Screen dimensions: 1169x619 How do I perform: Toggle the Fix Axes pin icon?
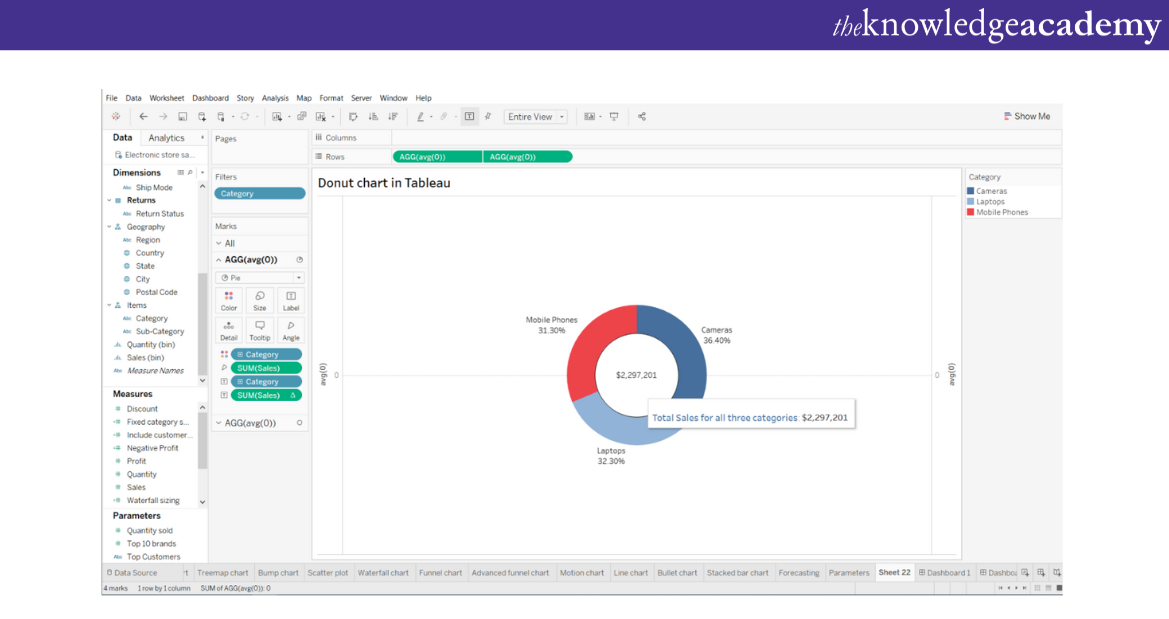(x=488, y=117)
